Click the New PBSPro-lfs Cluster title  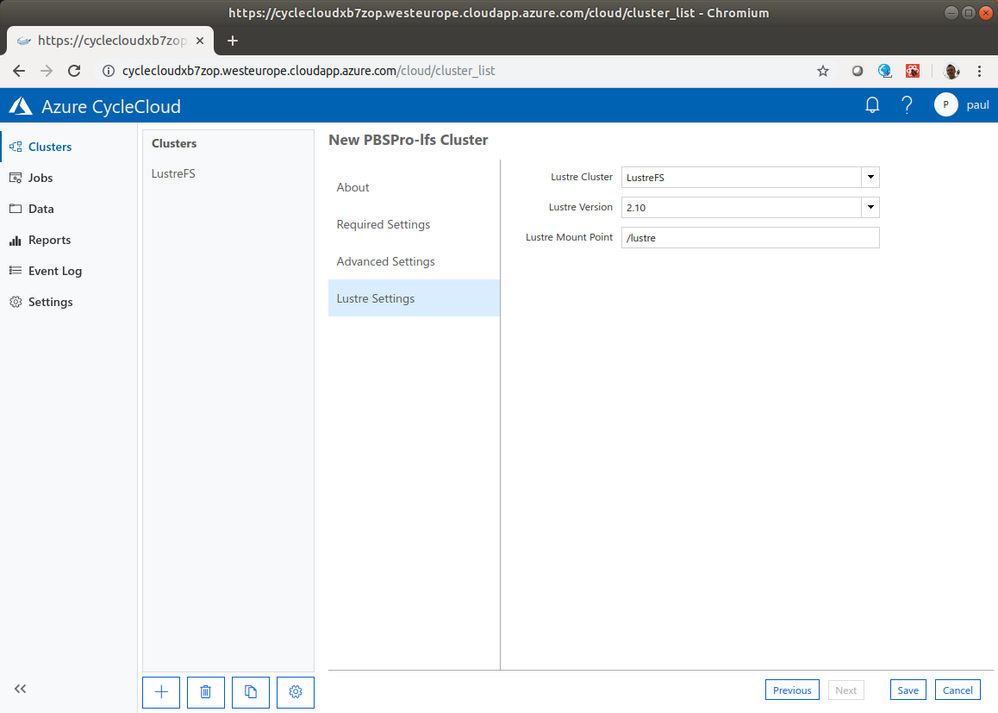(x=408, y=140)
